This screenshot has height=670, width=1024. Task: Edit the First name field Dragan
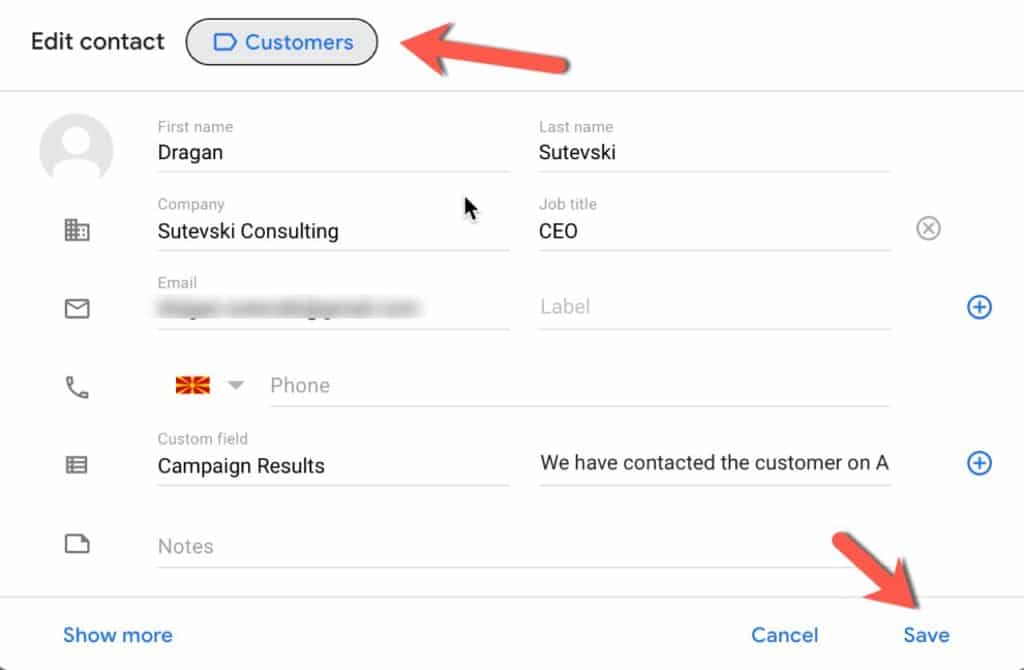point(332,153)
